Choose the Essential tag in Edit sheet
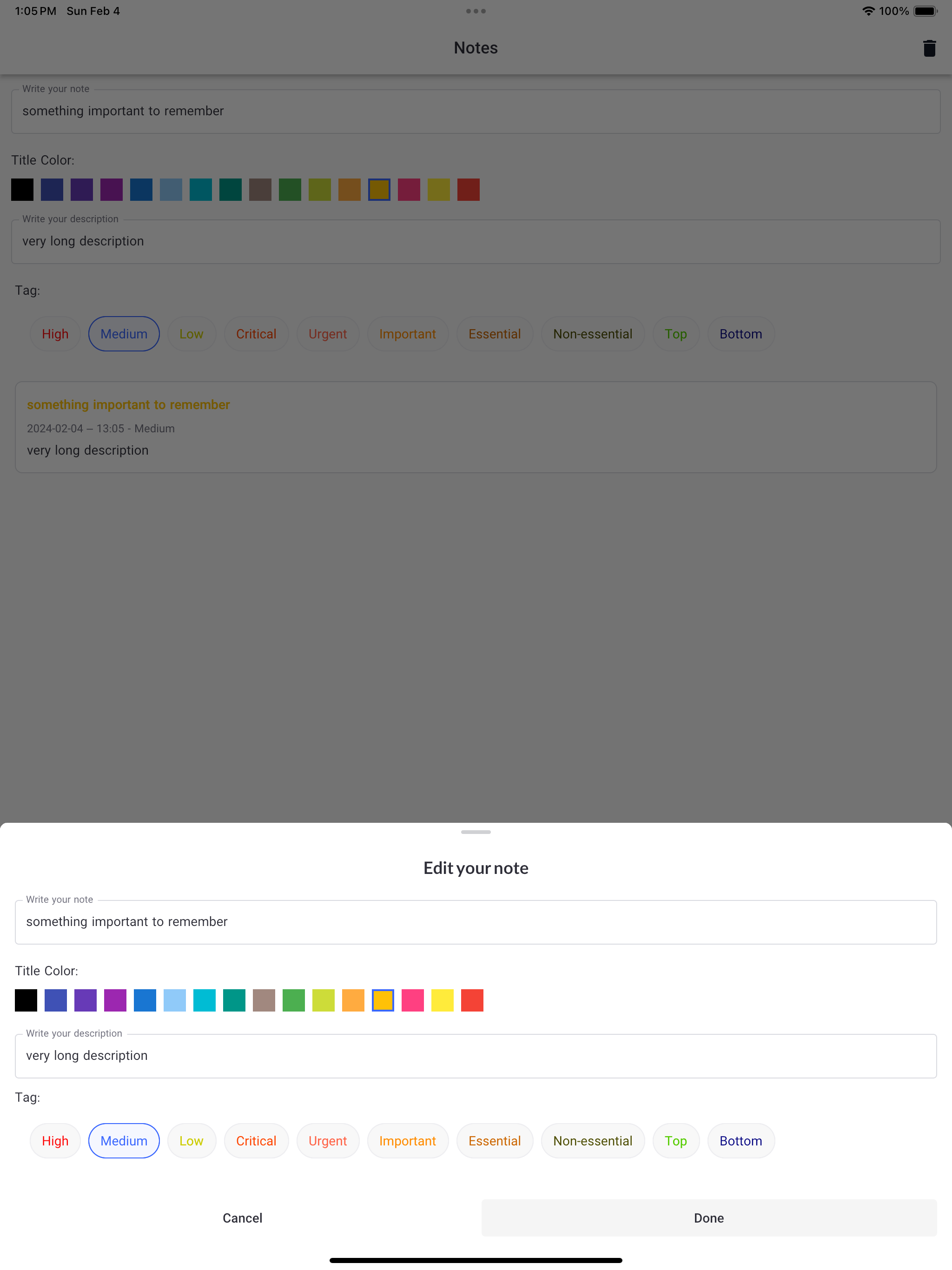 coord(495,1141)
